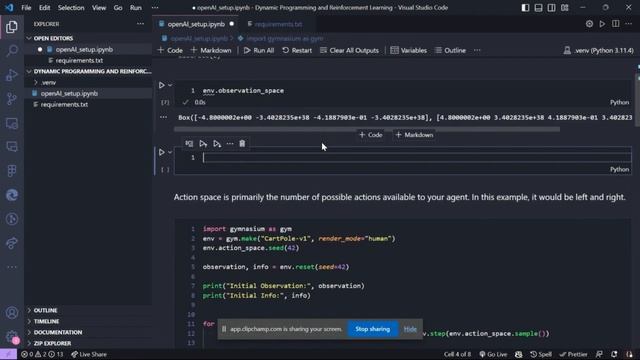Open additional notebook toolbar actions
Image resolution: width=640 pixels, height=360 pixels.
(x=477, y=50)
